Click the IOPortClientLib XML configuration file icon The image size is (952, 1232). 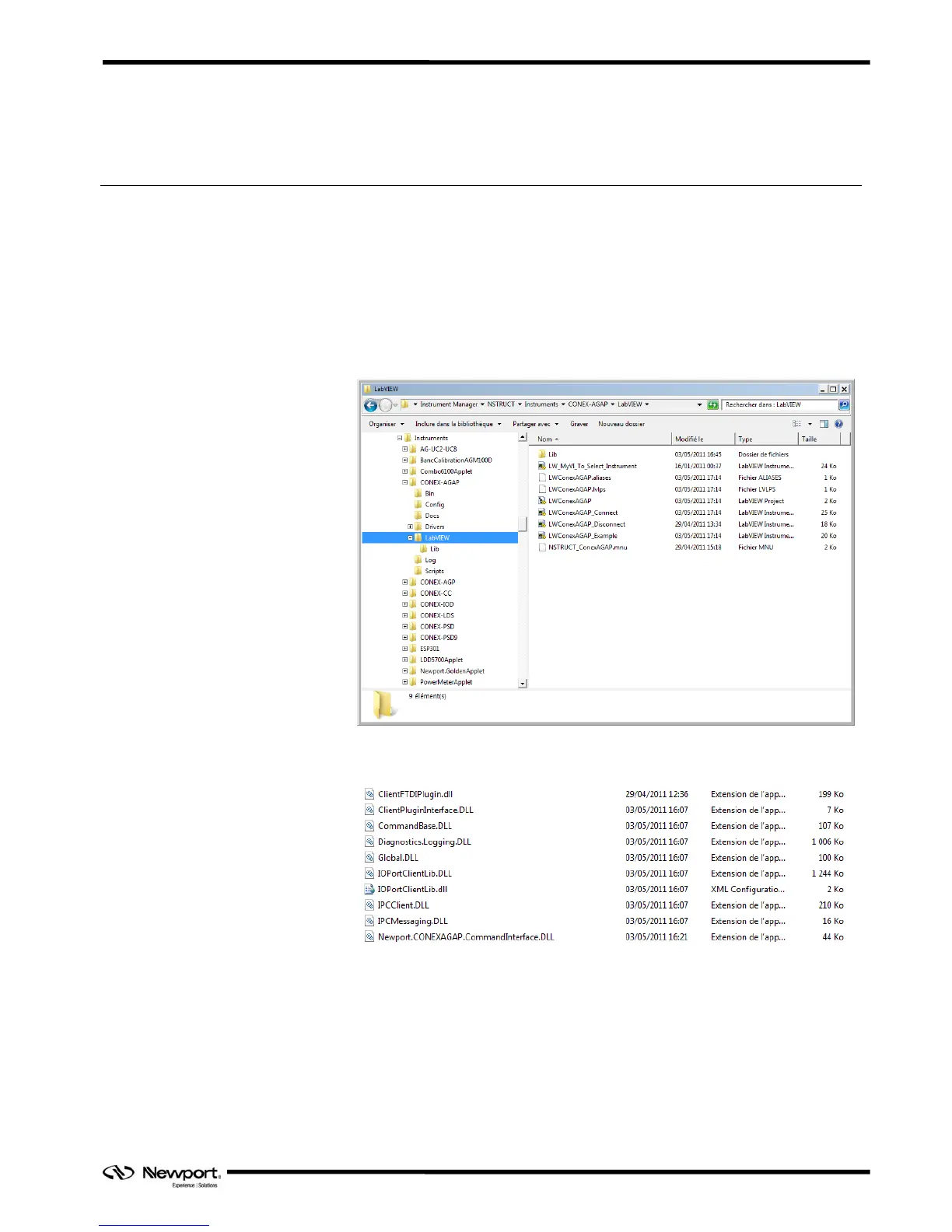click(370, 889)
